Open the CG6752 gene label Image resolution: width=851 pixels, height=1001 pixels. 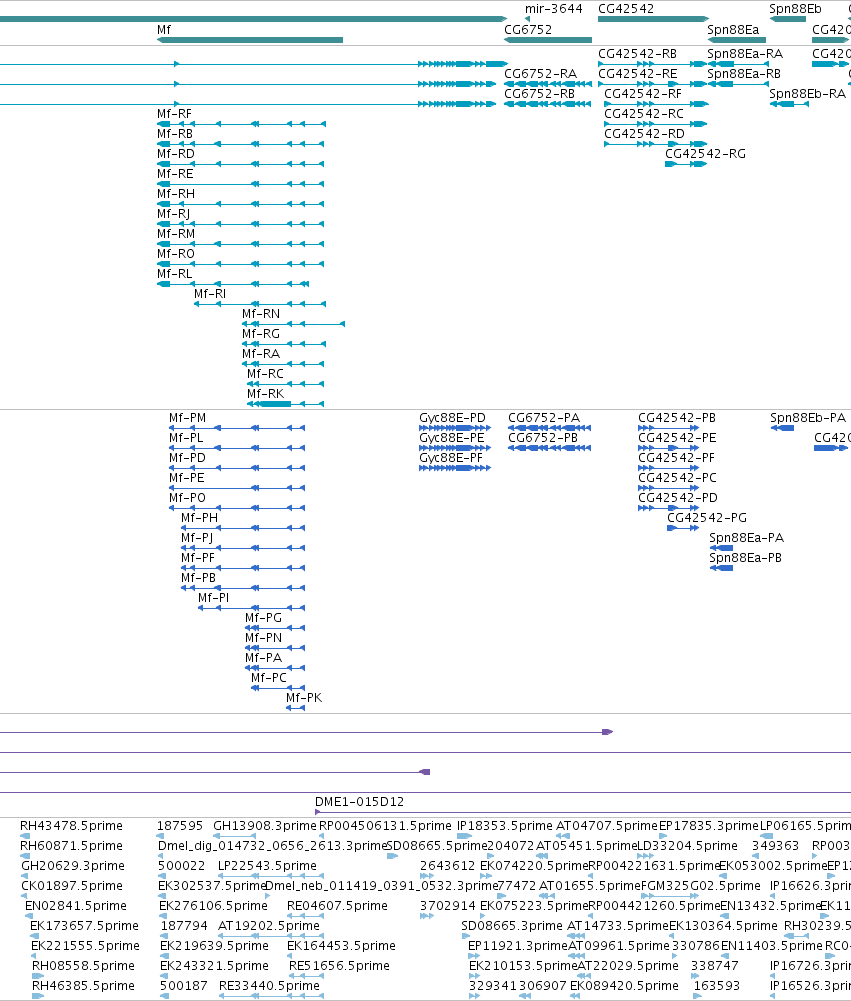point(528,29)
